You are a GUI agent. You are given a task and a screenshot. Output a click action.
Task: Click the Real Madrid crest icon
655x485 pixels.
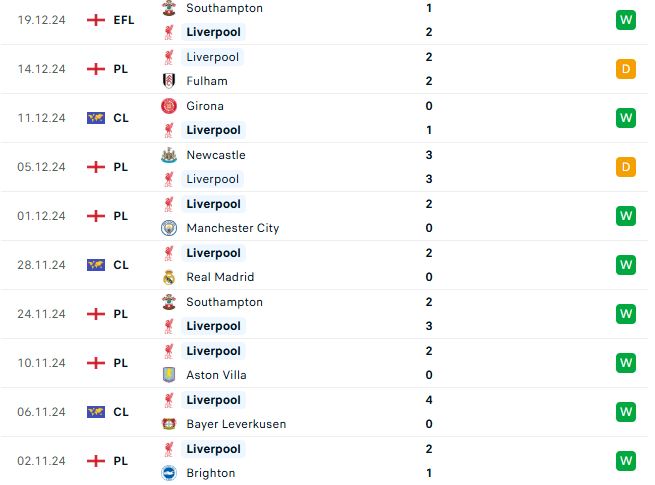(169, 277)
